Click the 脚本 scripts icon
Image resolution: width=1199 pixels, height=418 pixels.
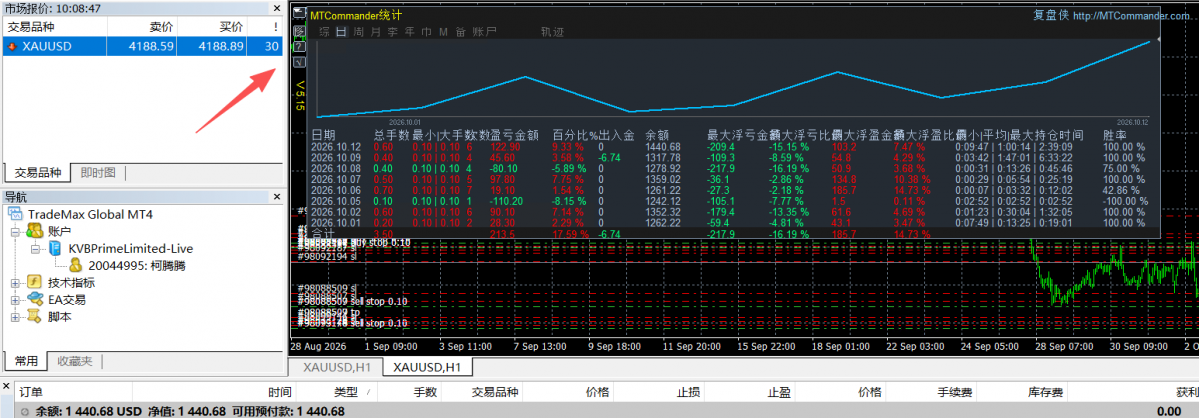click(34, 316)
